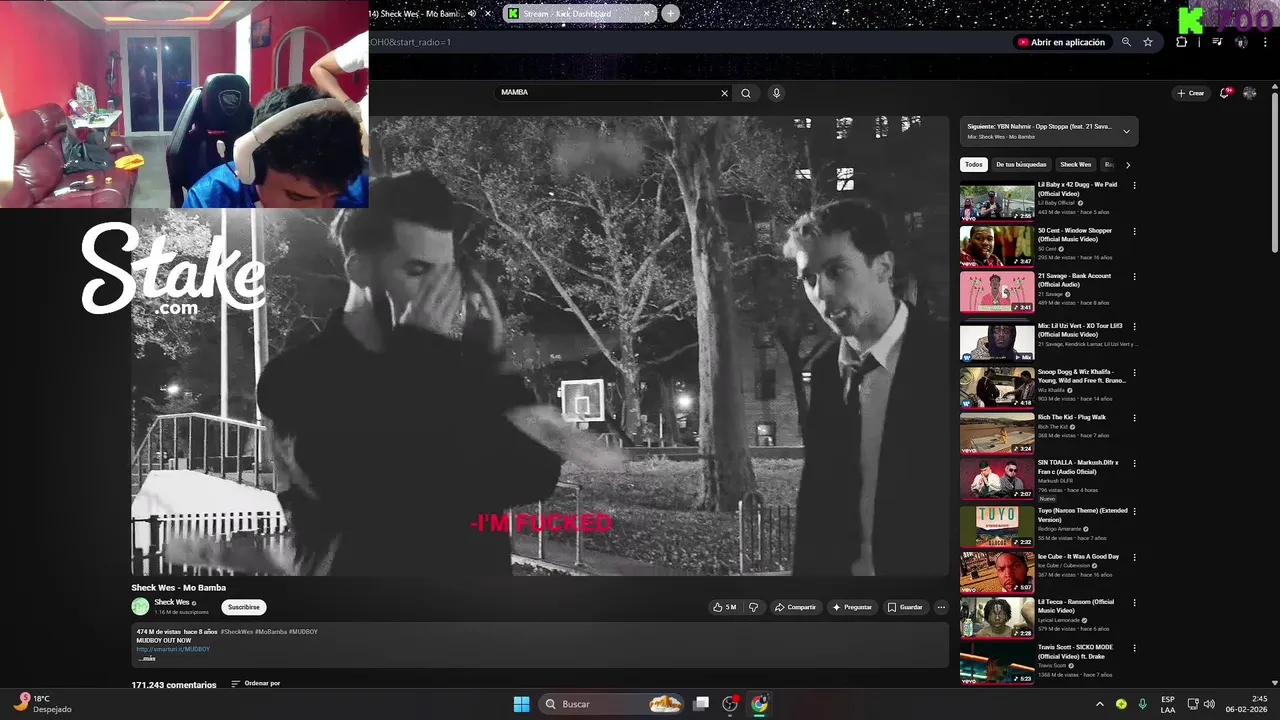Screen dimensions: 1280x720
Task: Open Mix: Lil Uzi Vert XO Tour Llif3 thumbnail
Action: [997, 342]
